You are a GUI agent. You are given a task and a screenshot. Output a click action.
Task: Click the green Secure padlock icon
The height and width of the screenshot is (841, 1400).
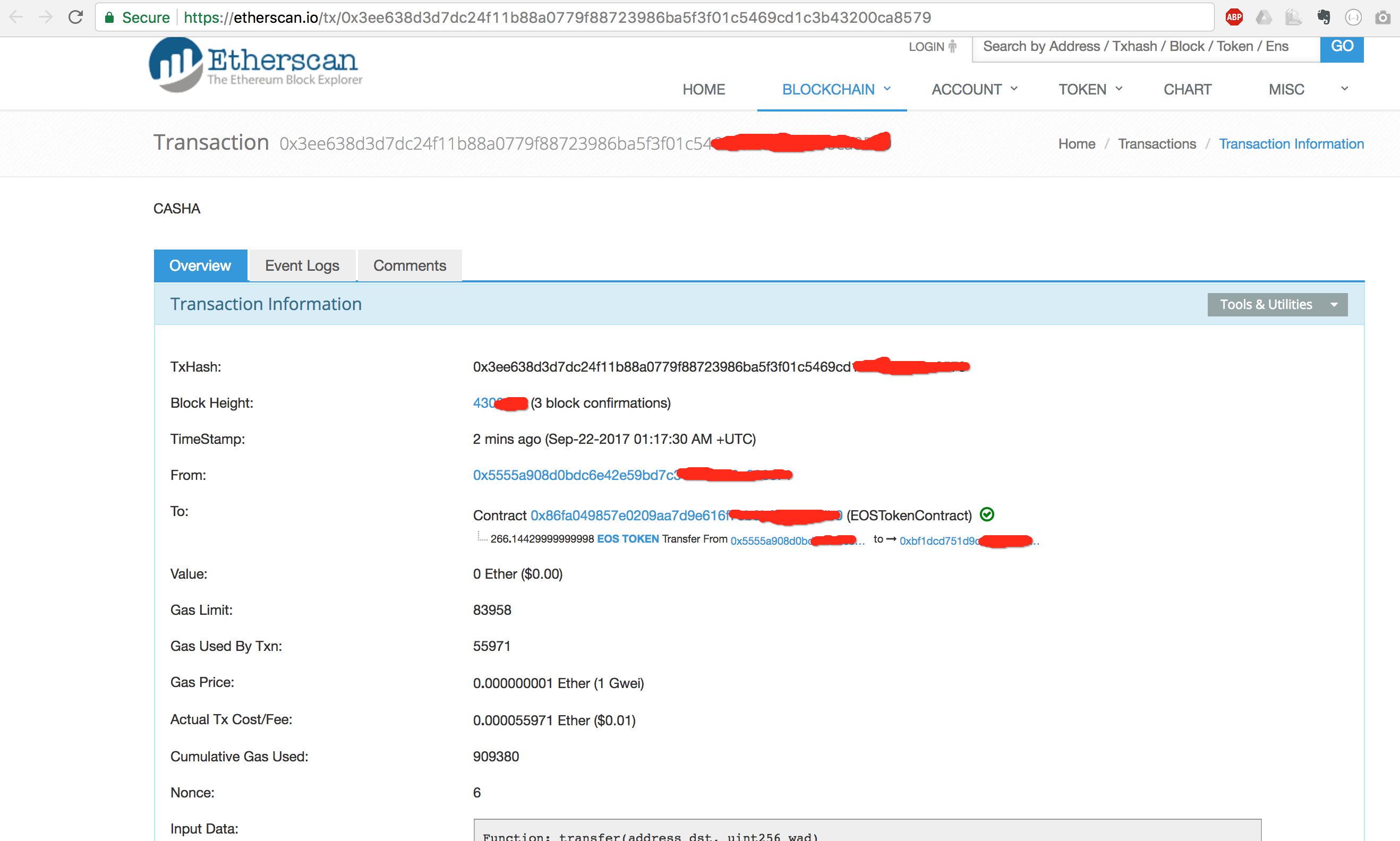(x=109, y=18)
